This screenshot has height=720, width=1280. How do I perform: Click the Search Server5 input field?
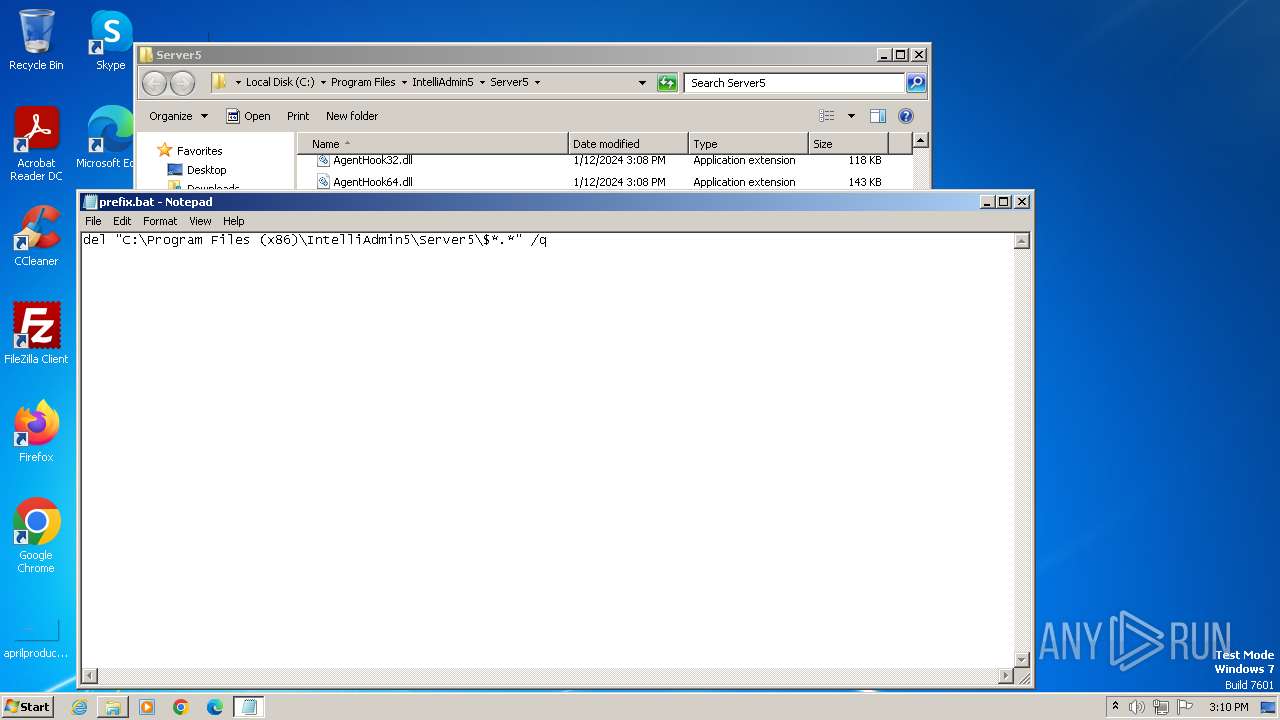795,83
